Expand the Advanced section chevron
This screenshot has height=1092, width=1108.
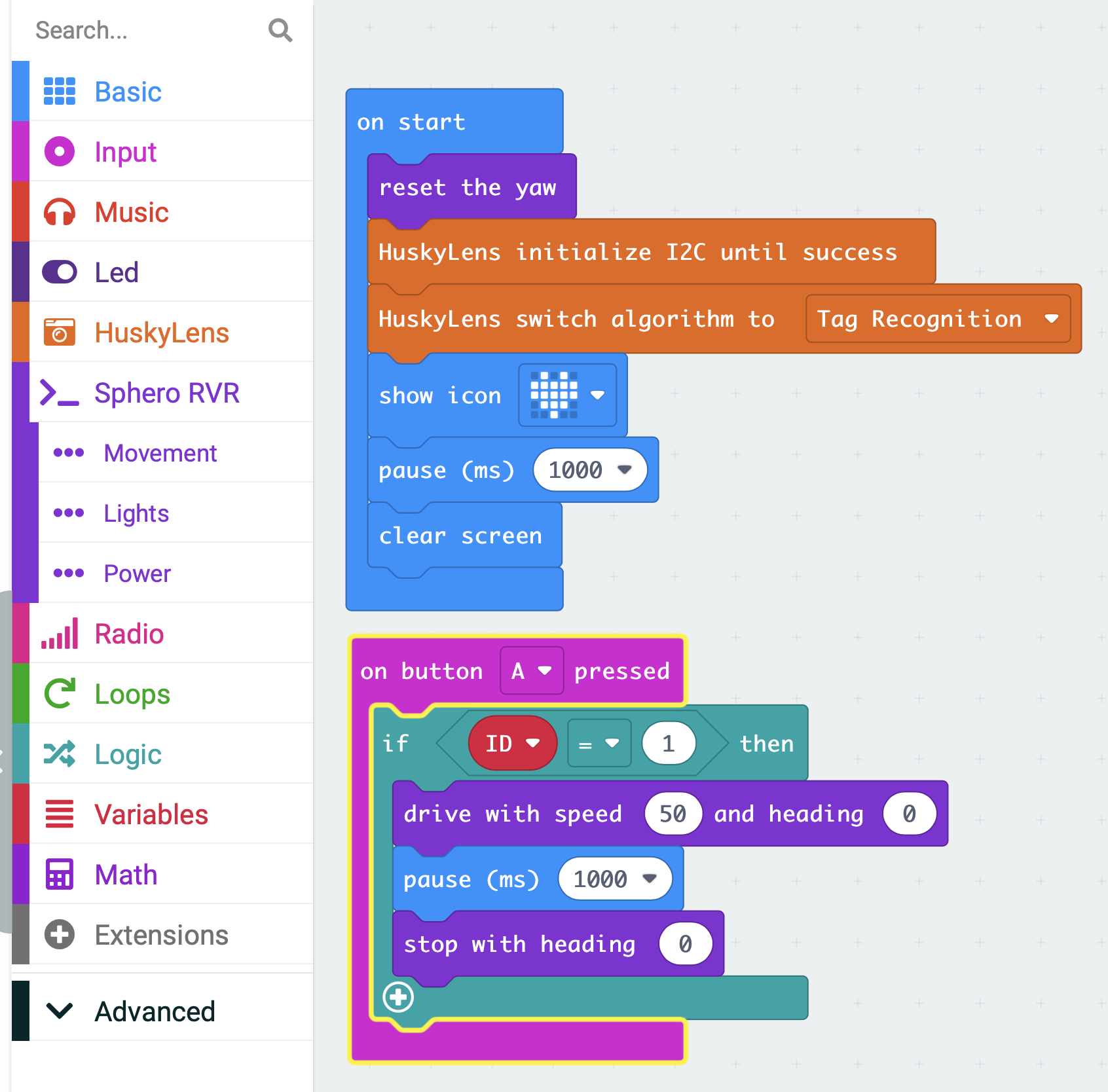[x=60, y=1011]
